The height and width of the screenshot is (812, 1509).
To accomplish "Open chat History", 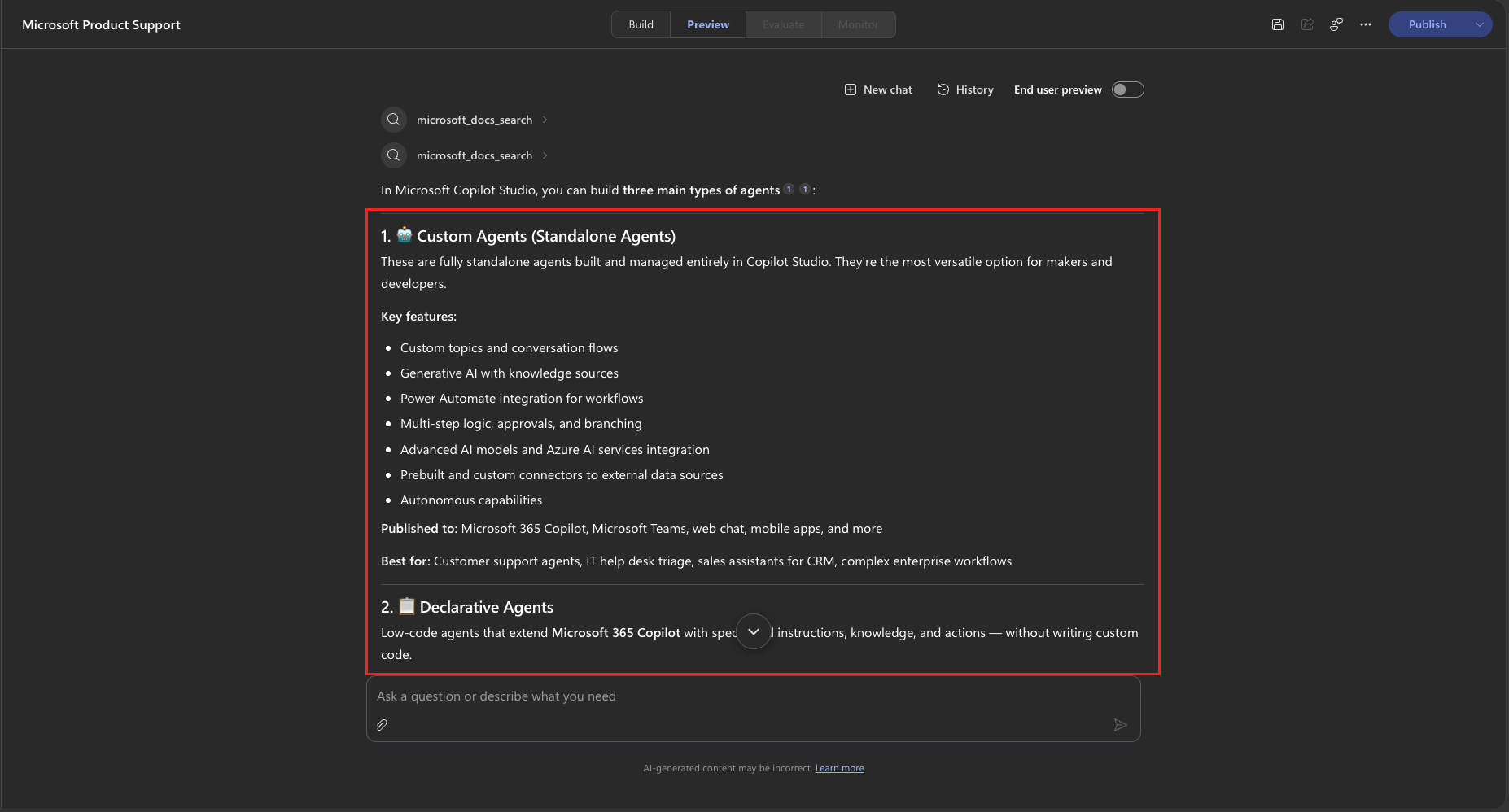I will click(965, 89).
